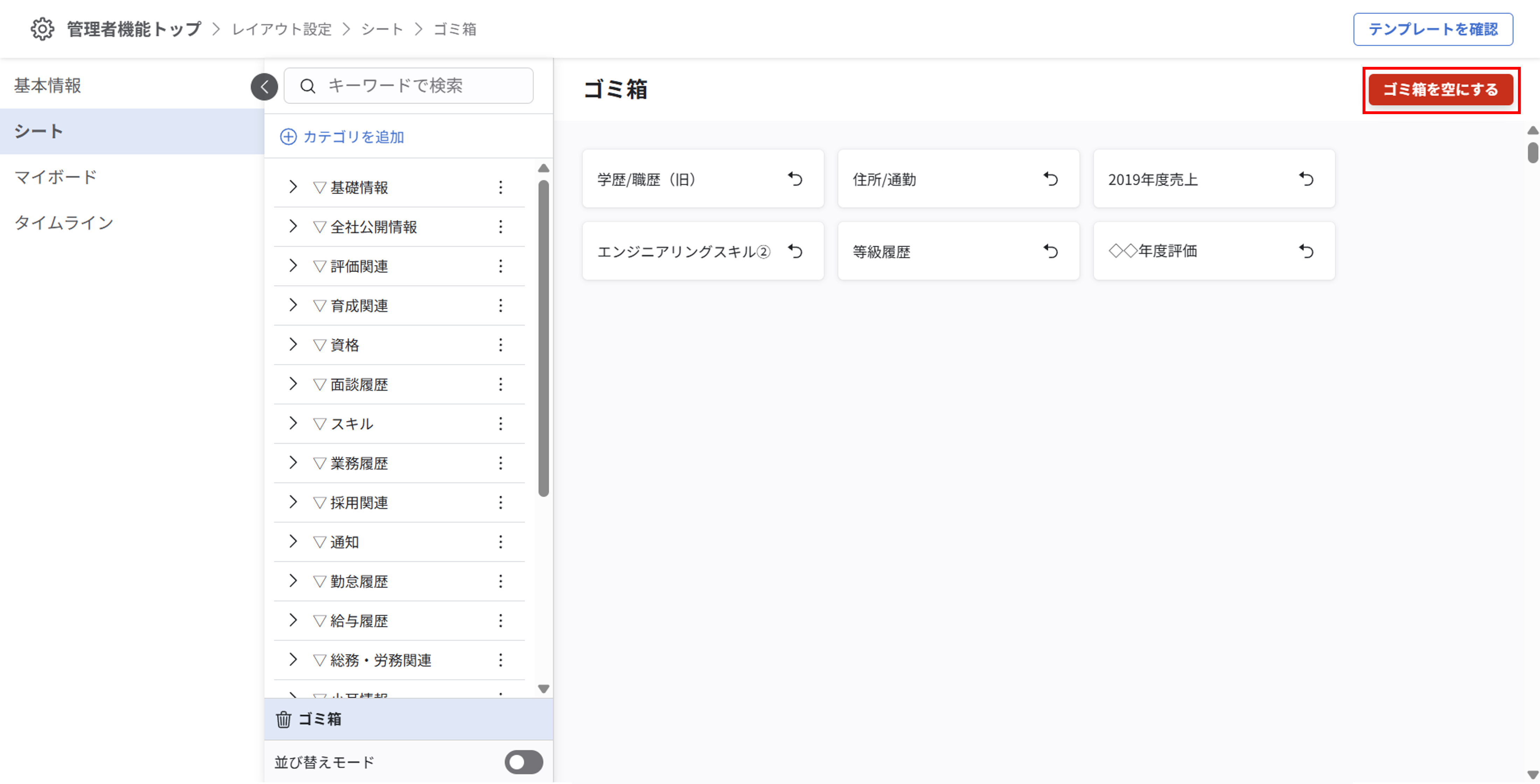The width and height of the screenshot is (1540, 784).
Task: Click the カテゴリを追加 link
Action: click(x=354, y=137)
